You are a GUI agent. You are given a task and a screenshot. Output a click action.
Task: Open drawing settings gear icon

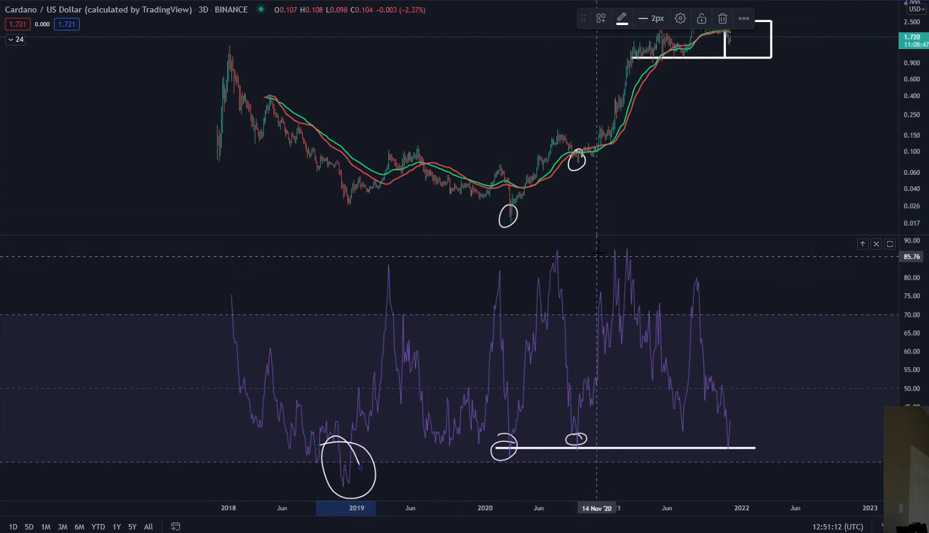point(680,18)
